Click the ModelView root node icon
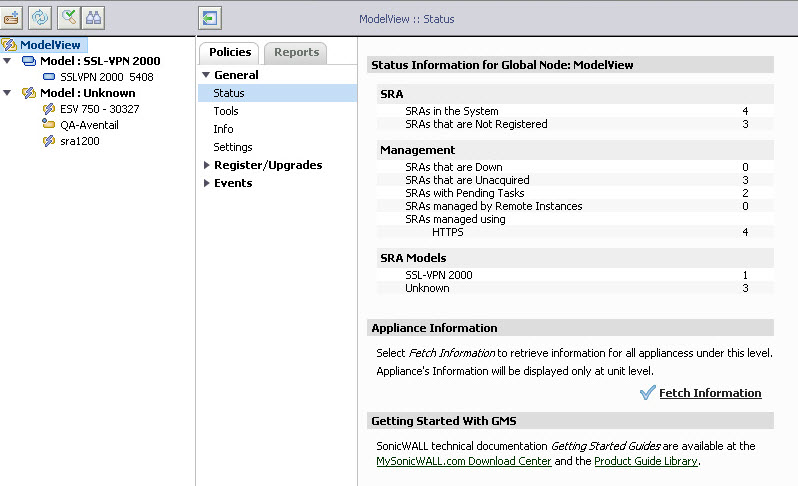The image size is (798, 486). (9, 45)
